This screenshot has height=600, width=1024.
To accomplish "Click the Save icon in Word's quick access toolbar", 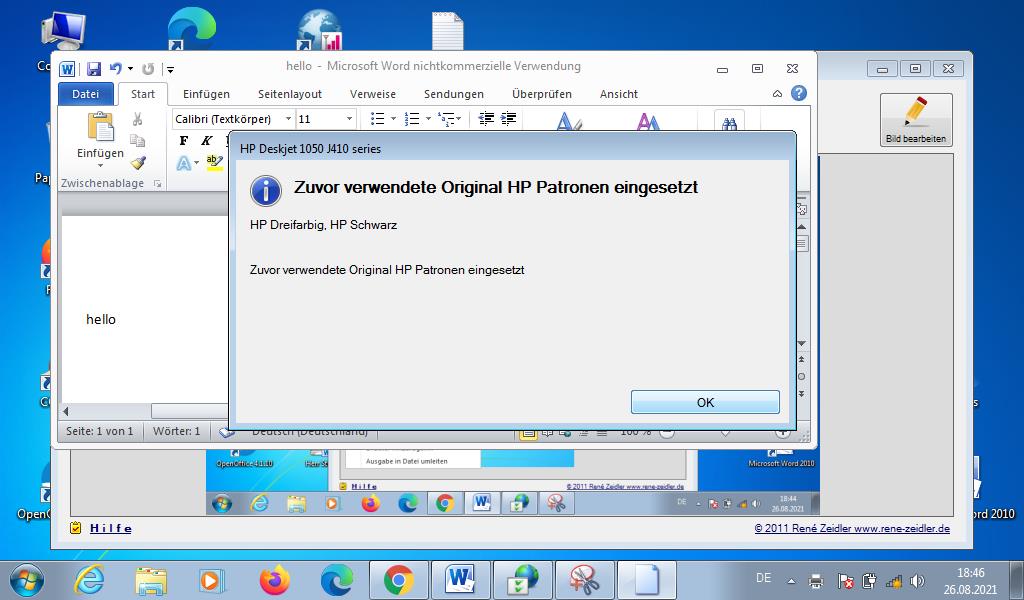I will click(x=94, y=69).
